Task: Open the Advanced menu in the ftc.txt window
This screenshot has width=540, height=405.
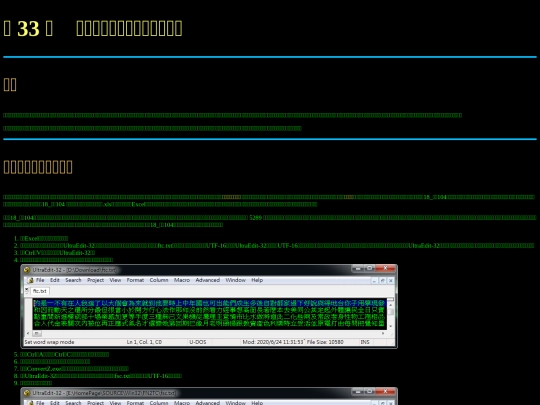Action: (x=208, y=280)
